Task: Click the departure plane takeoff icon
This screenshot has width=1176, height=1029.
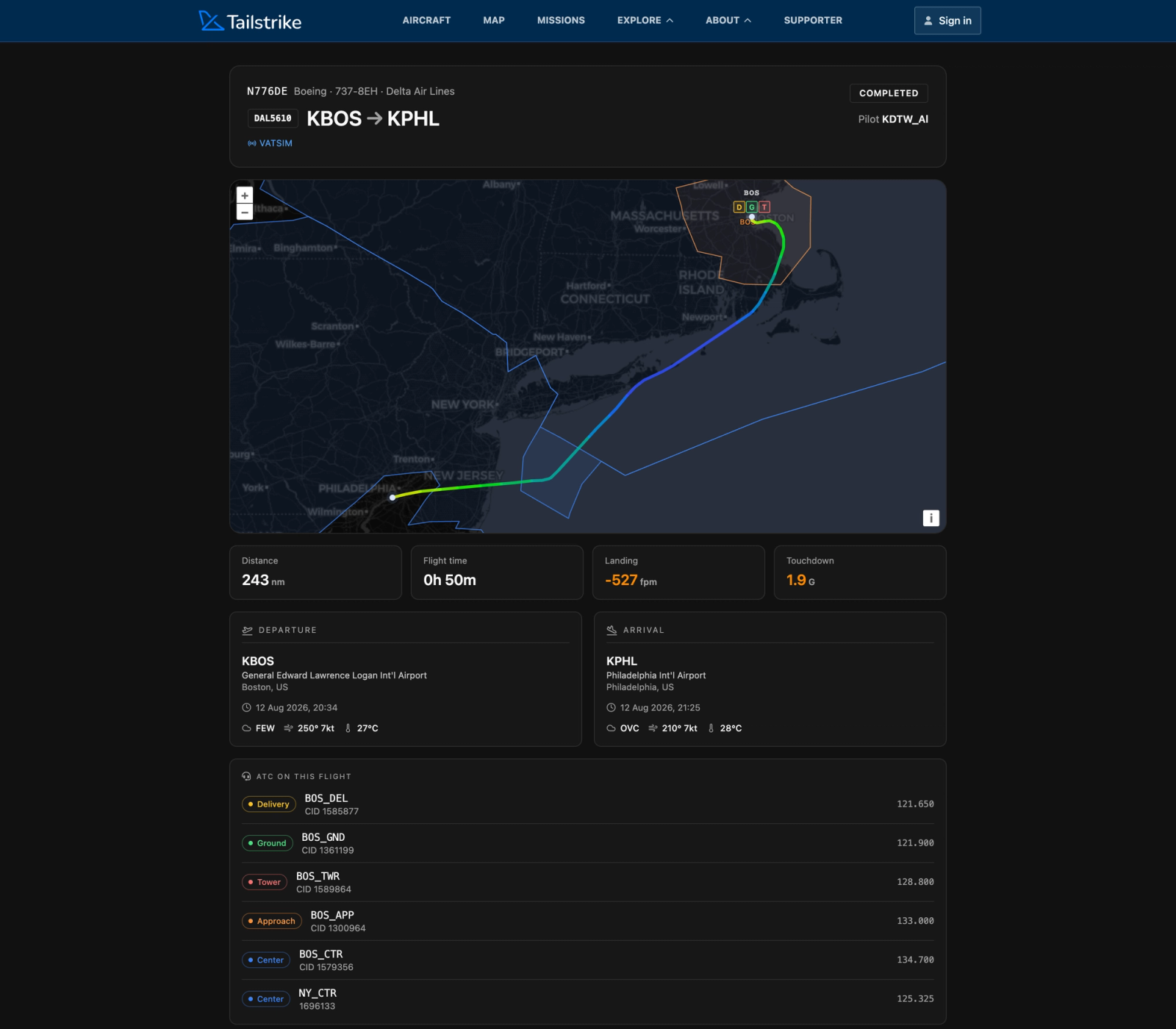Action: click(x=248, y=630)
